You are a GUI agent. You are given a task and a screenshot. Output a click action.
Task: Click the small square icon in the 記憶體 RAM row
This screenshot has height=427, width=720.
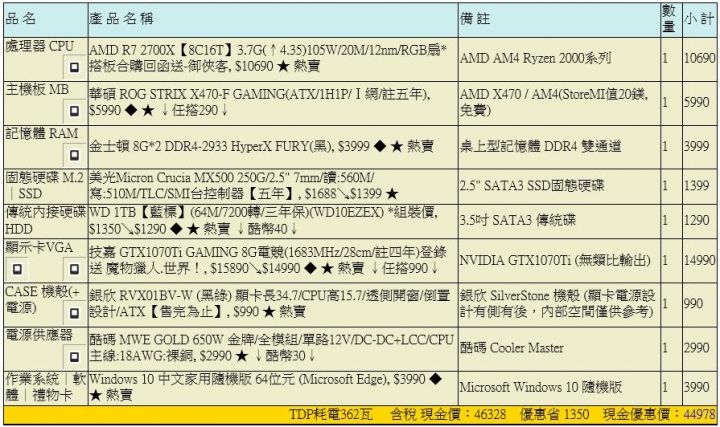(74, 155)
